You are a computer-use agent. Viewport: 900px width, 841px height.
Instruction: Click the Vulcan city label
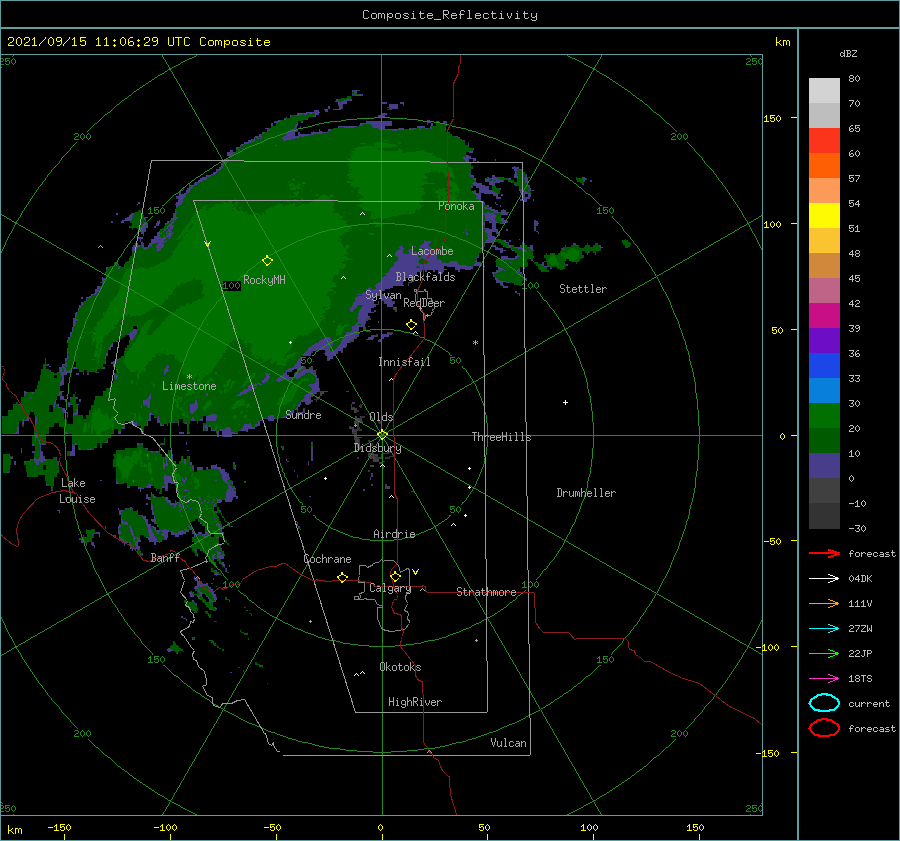[508, 743]
